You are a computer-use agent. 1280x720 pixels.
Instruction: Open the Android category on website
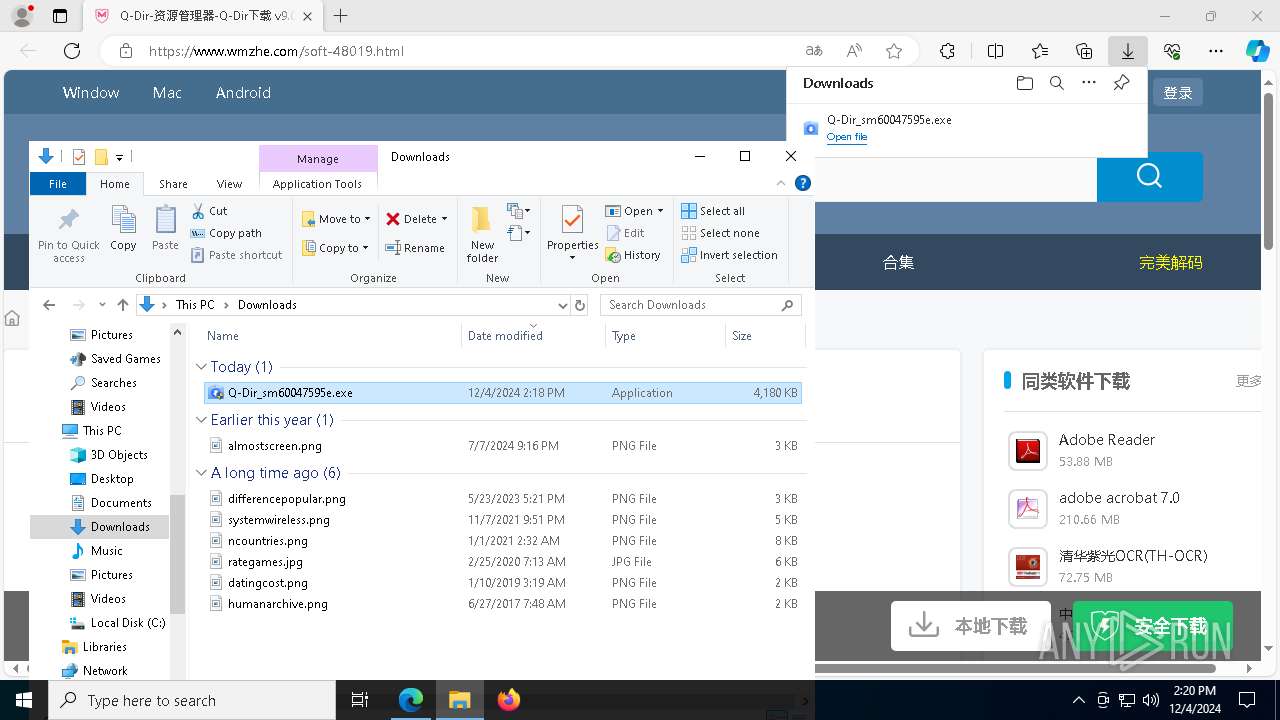(243, 92)
